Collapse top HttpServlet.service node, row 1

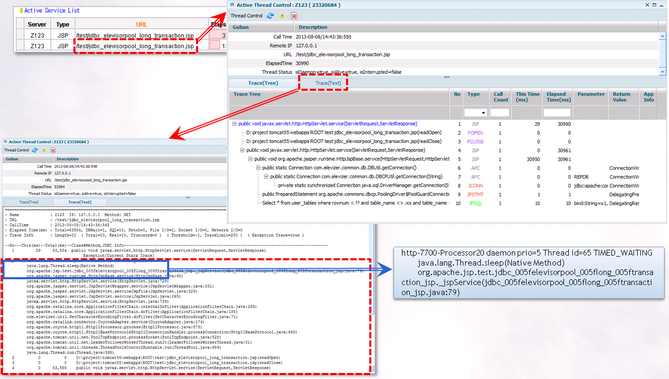point(234,124)
